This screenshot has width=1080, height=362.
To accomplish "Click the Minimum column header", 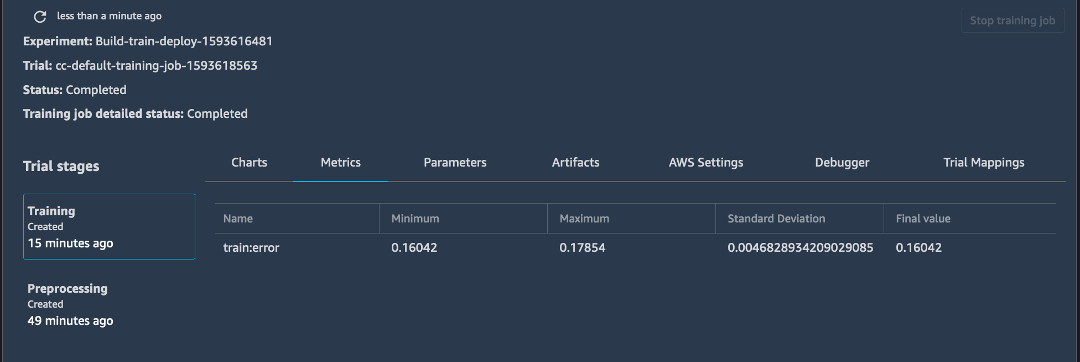I will pyautogui.click(x=415, y=219).
